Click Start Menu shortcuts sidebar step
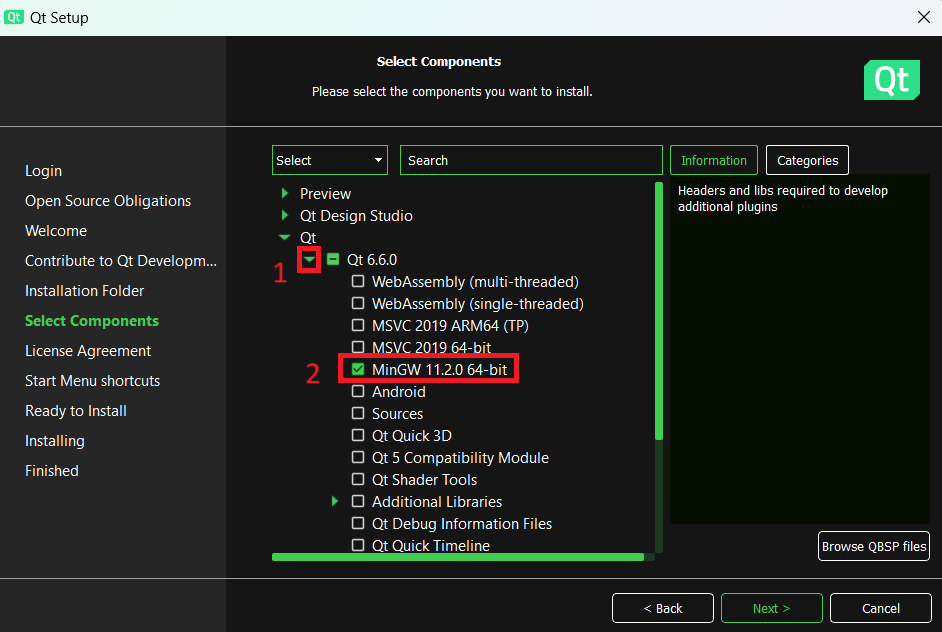The width and height of the screenshot is (942, 632). pos(93,381)
